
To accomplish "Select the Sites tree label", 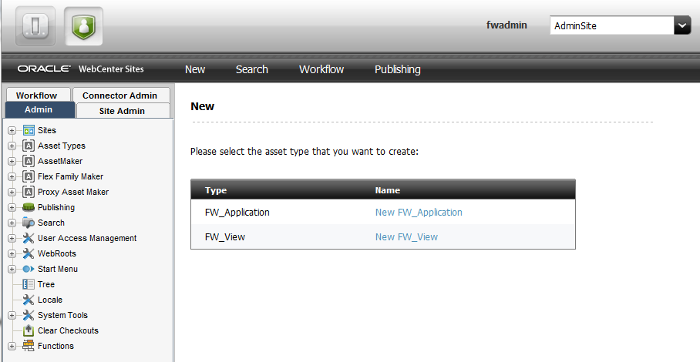I will [47, 130].
